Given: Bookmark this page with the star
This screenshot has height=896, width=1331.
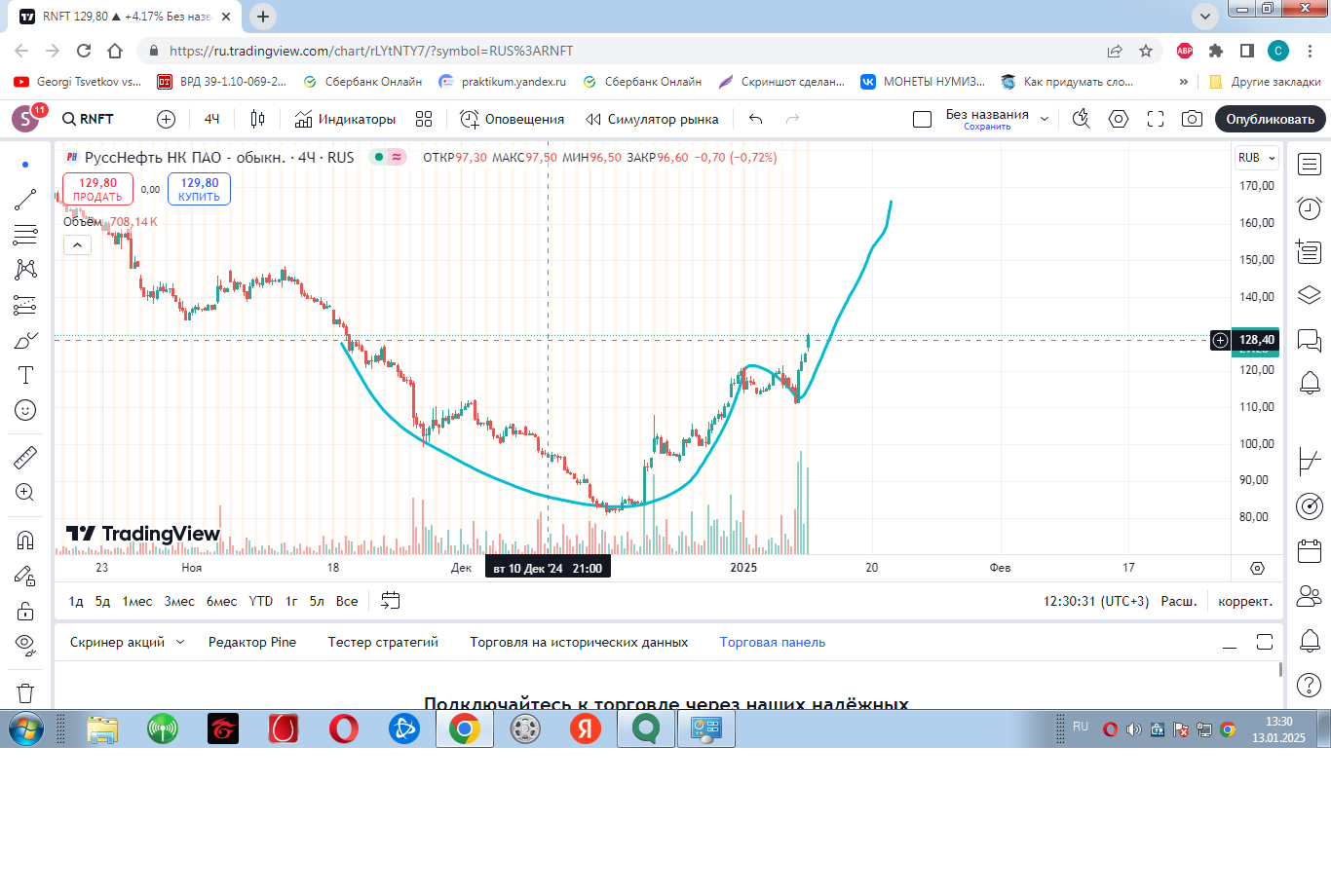Looking at the screenshot, I should tap(1146, 51).
